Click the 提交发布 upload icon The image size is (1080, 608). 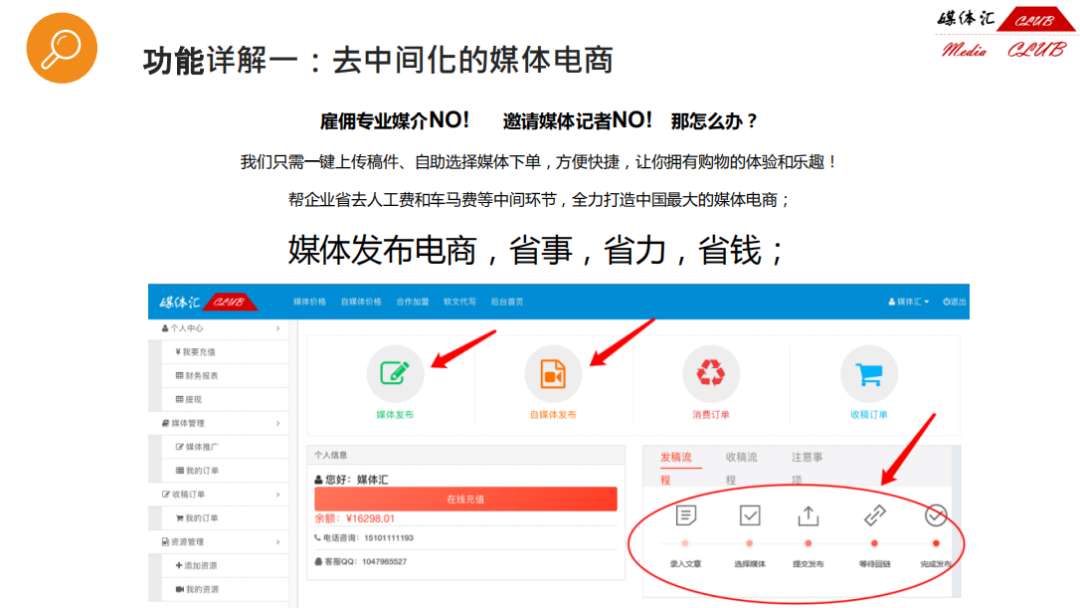(808, 516)
